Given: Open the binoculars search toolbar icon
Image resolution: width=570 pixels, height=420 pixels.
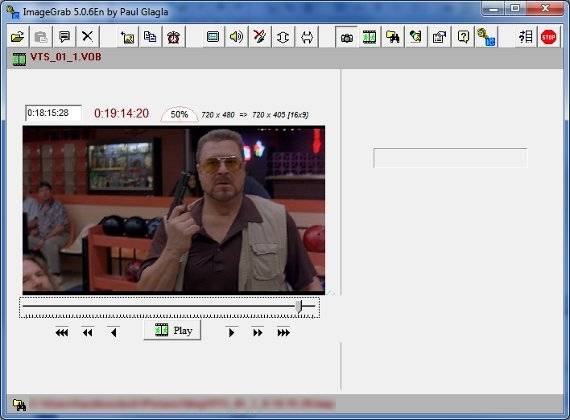Looking at the screenshot, I should [x=393, y=37].
